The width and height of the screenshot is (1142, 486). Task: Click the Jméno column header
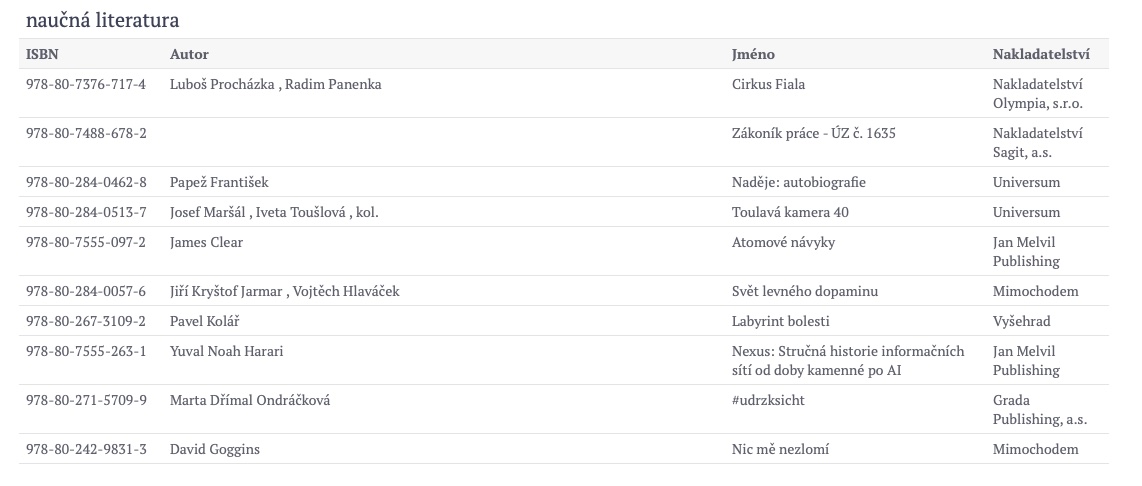point(753,55)
